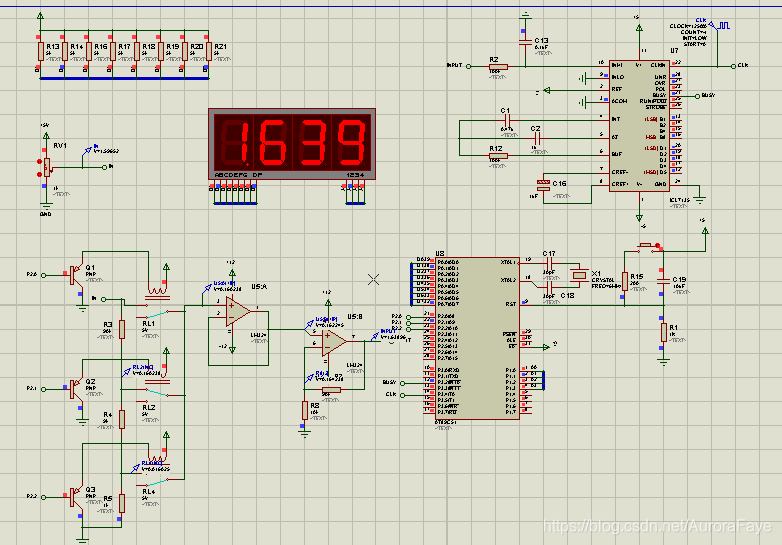
Task: Toggle relay RL2 contact switch
Action: (x=157, y=393)
